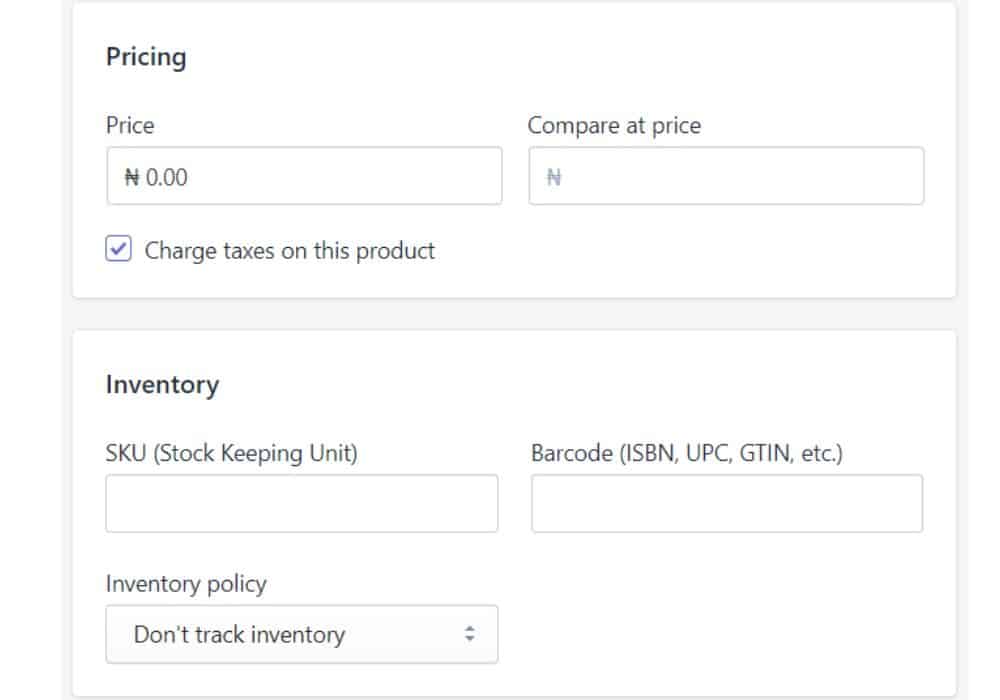Click the 'Price' field label
Viewport: 1000px width, 700px height.
130,126
